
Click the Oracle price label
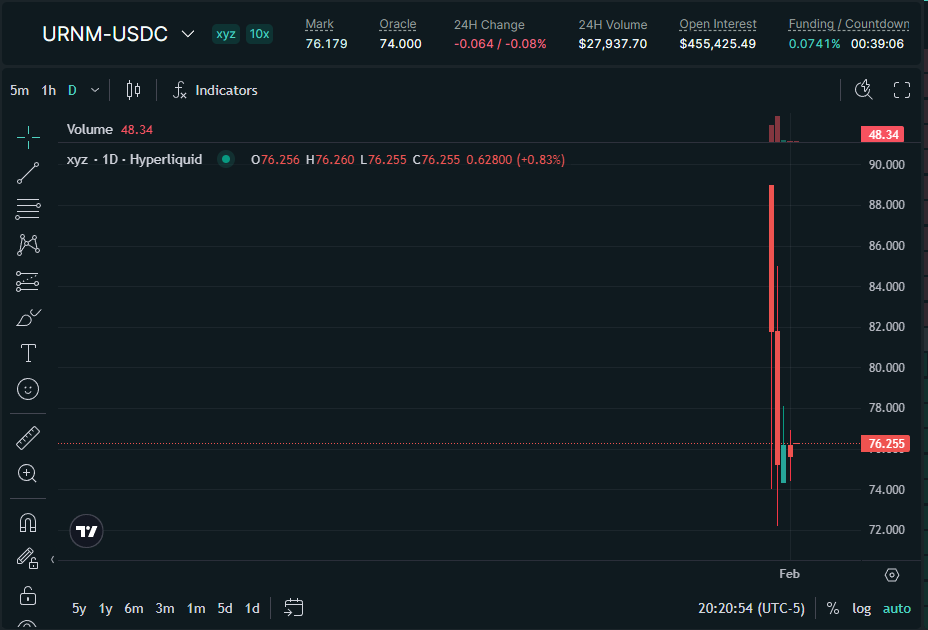(398, 24)
